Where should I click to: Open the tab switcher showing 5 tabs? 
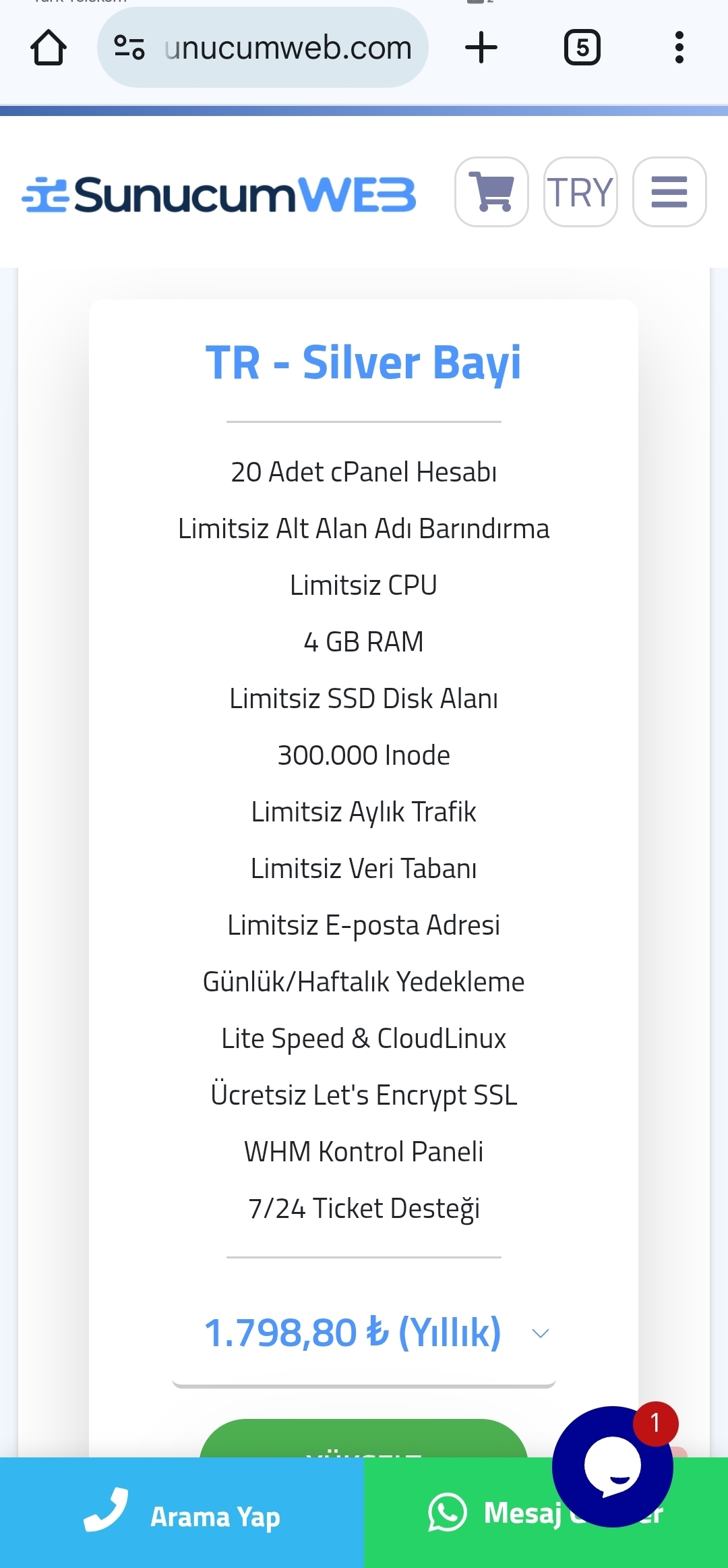pyautogui.click(x=582, y=47)
